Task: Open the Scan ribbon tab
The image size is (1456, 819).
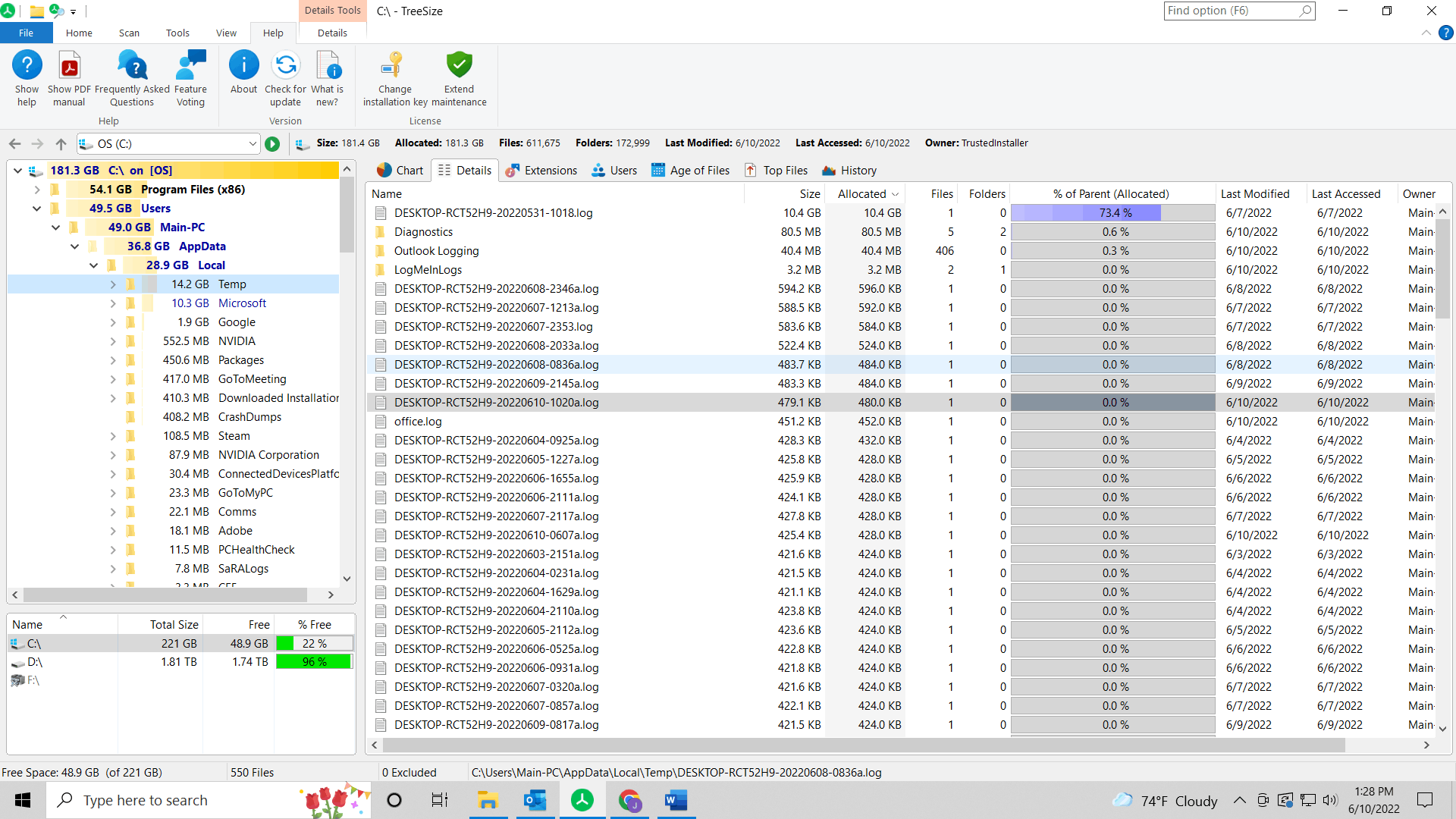Action: coord(129,33)
